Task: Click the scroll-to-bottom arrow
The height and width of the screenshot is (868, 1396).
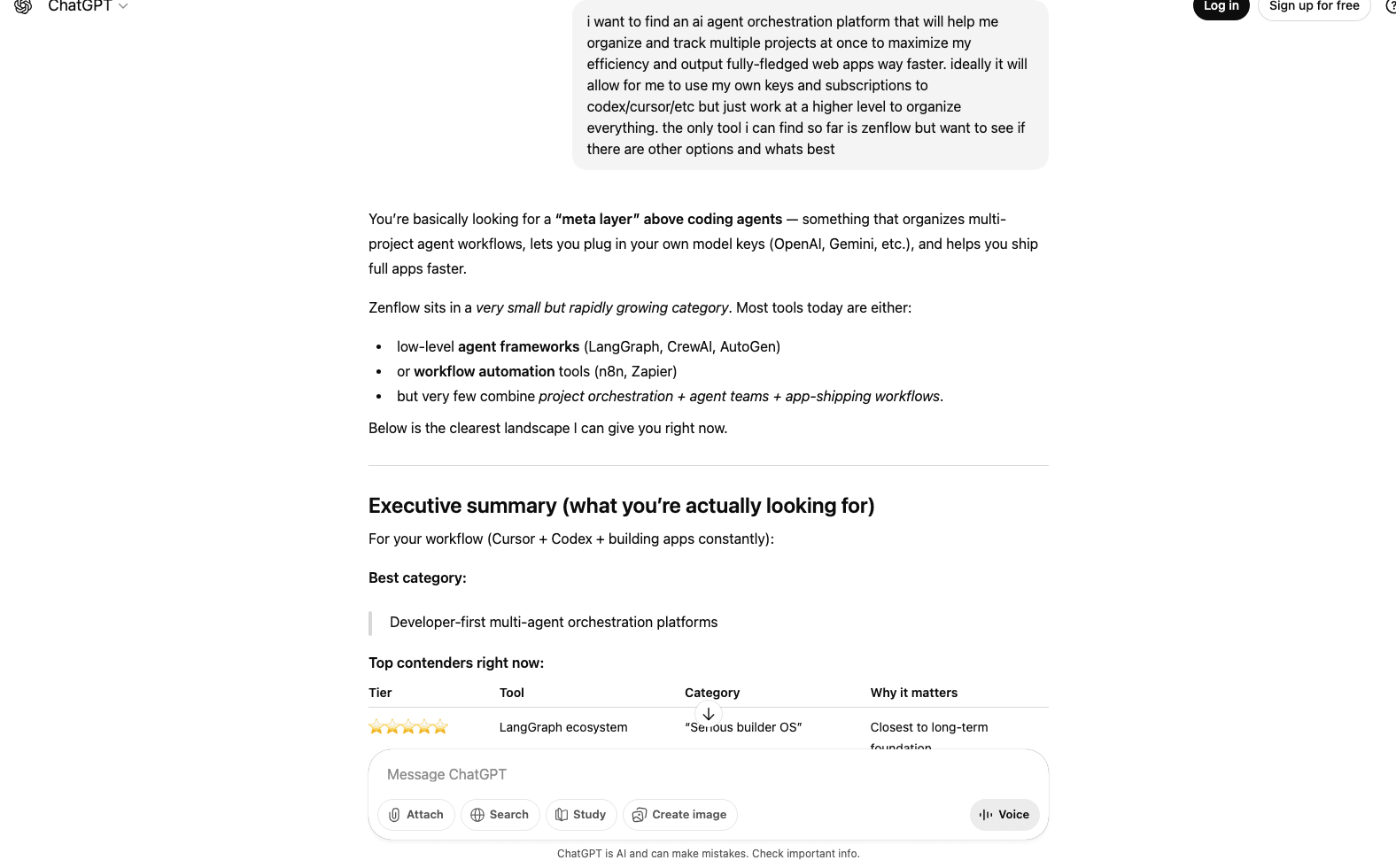Action: click(708, 714)
